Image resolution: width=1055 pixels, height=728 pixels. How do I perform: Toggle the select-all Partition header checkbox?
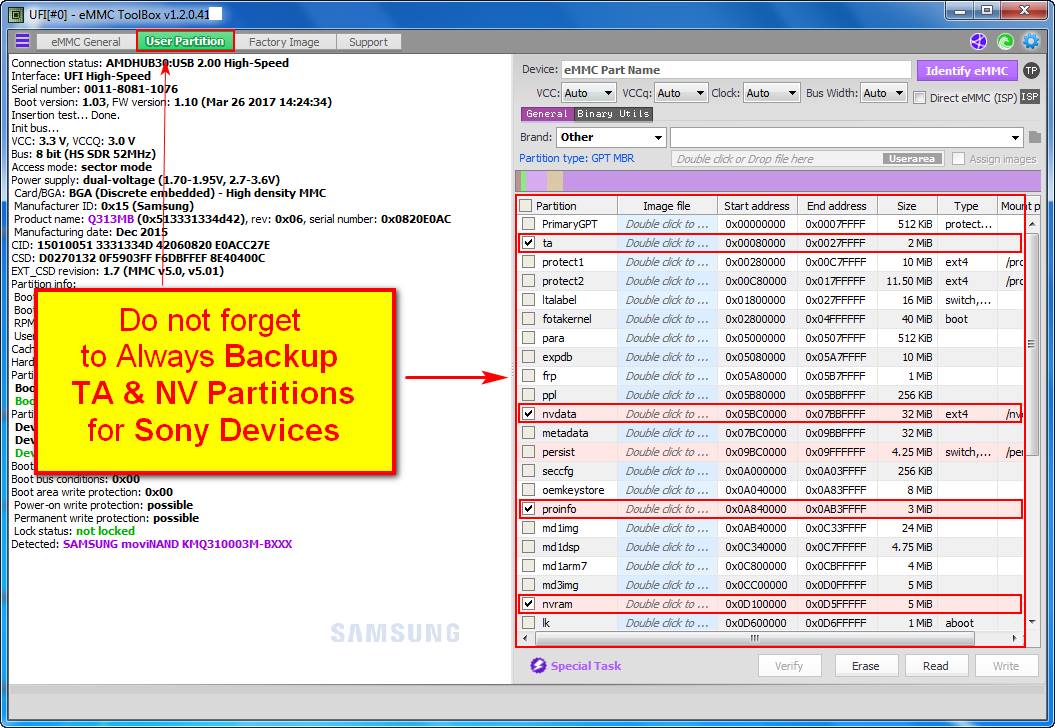pyautogui.click(x=526, y=206)
